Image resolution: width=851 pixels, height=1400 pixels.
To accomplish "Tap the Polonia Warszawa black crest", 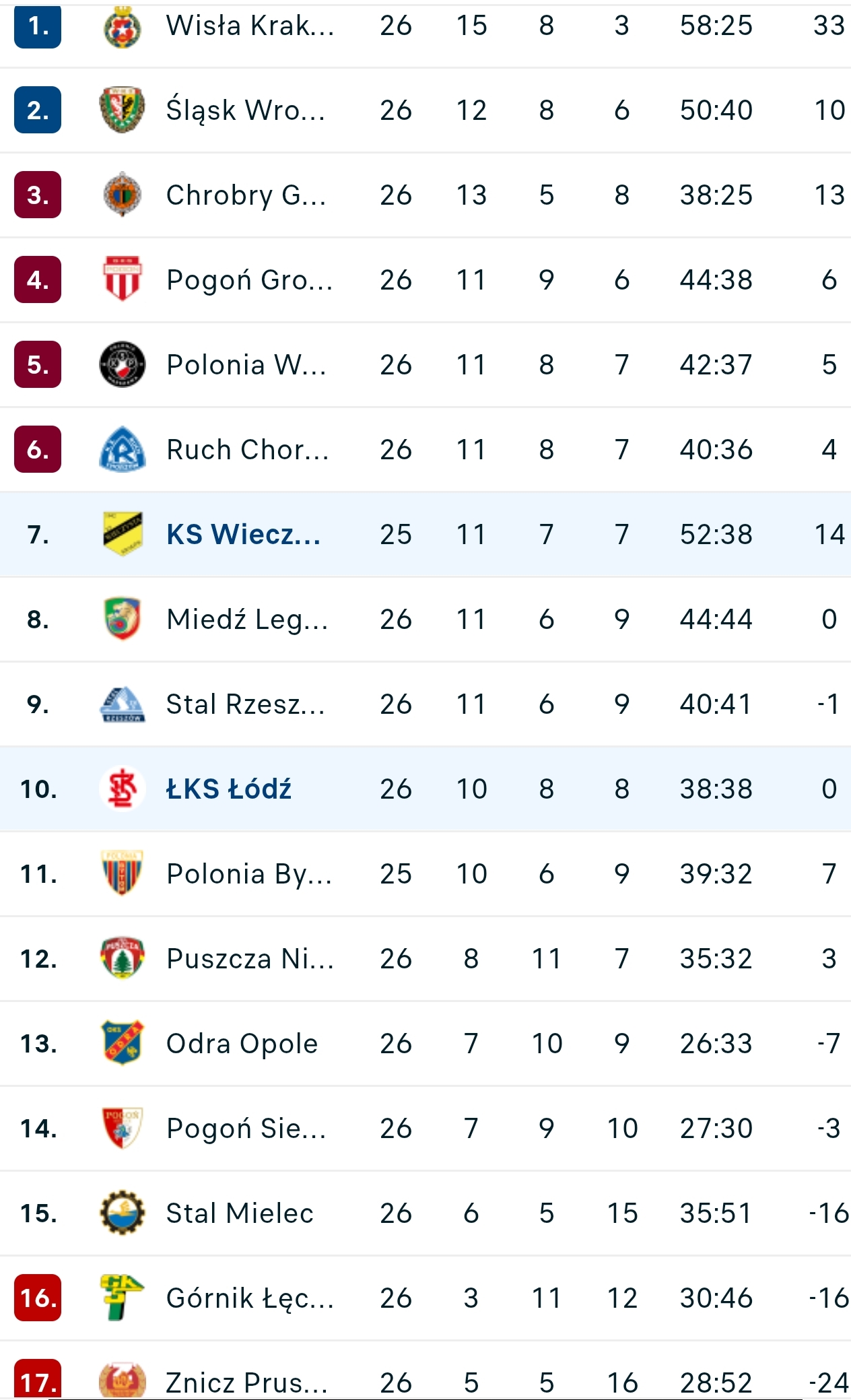I will [122, 364].
